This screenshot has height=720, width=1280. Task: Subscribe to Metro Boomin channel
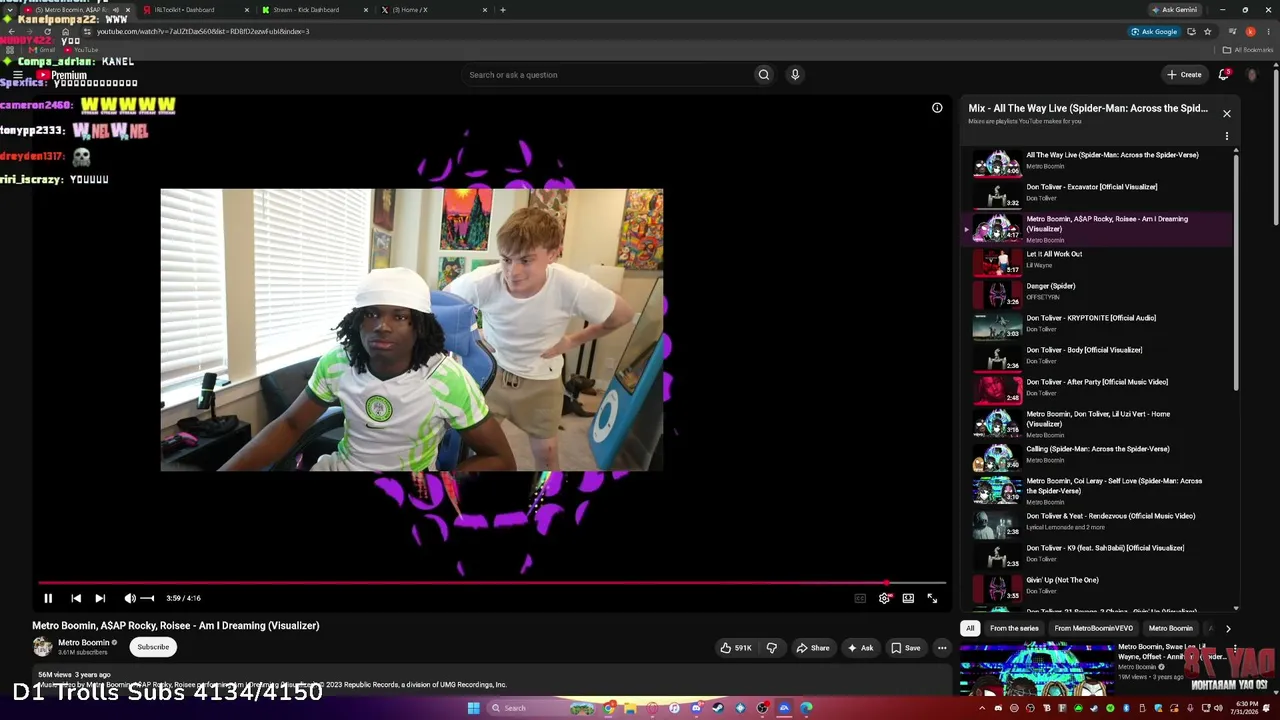click(153, 647)
